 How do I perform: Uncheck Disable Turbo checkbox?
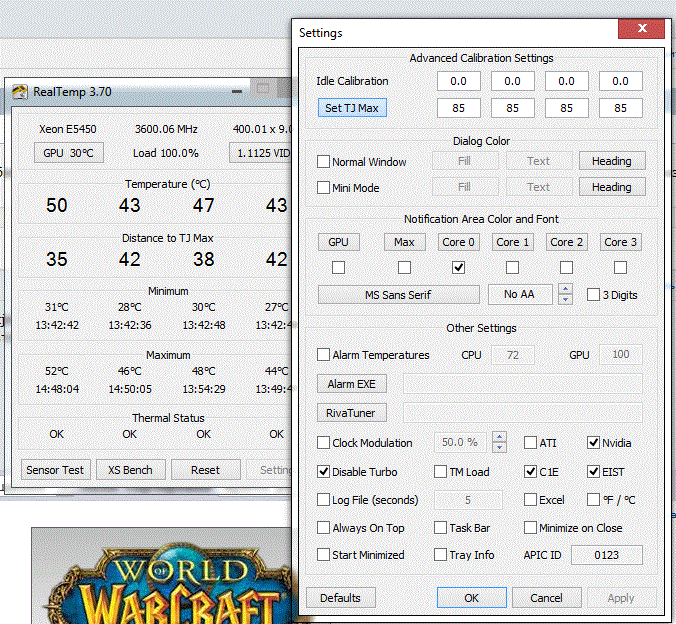click(323, 472)
